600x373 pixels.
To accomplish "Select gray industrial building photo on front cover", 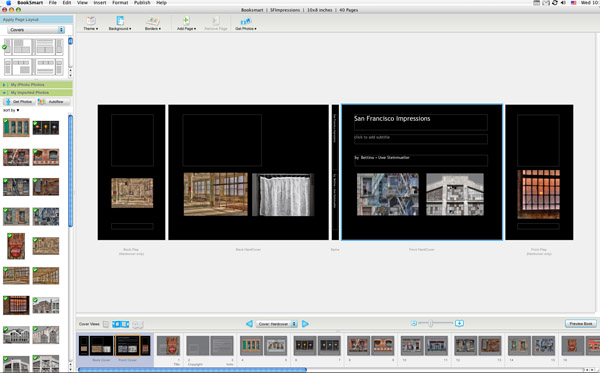I will (455, 194).
